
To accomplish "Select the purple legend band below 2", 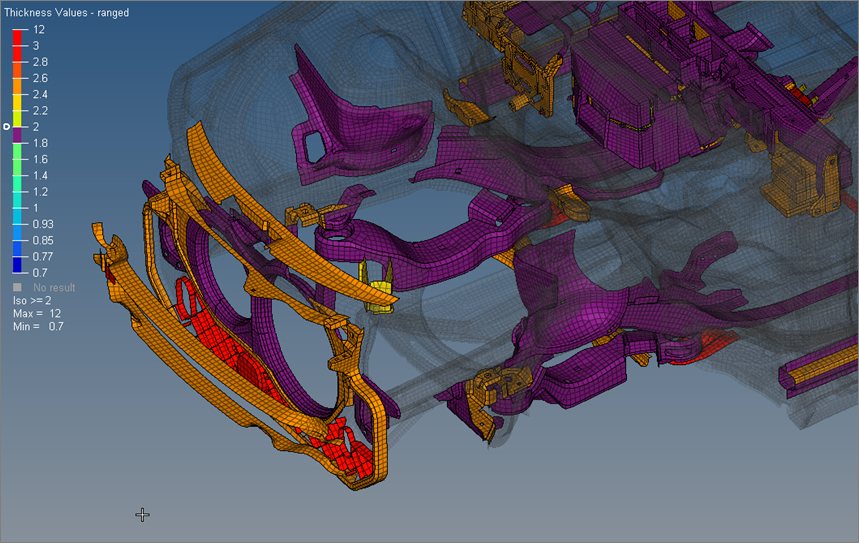I will 18,135.
